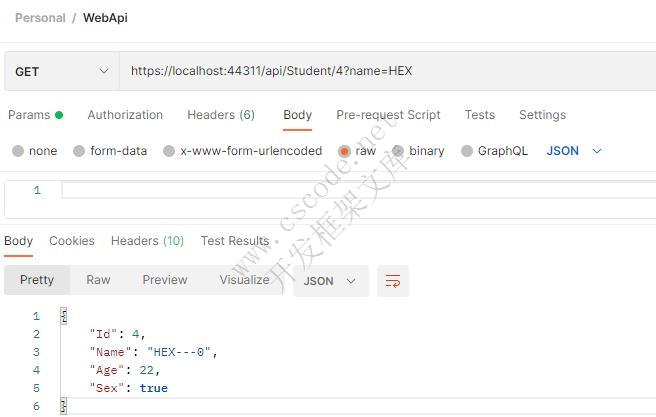The width and height of the screenshot is (656, 417).
Task: Open the Params request tab
Action: [x=35, y=115]
